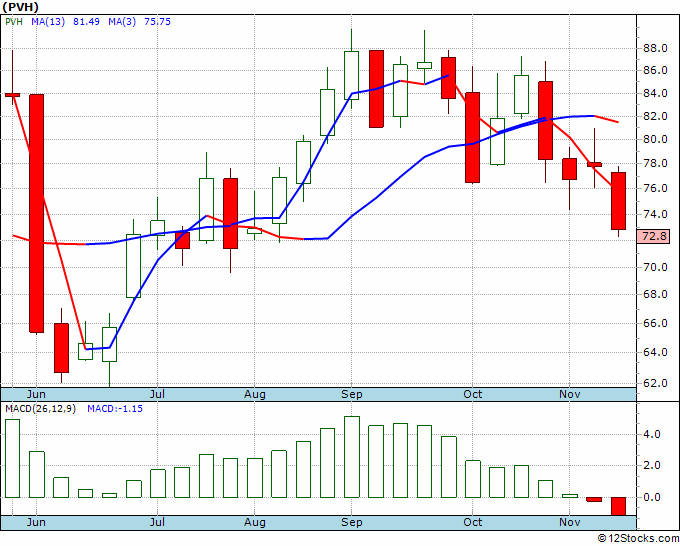
Task: Click the 0.0 MACD axis label
Action: [652, 497]
